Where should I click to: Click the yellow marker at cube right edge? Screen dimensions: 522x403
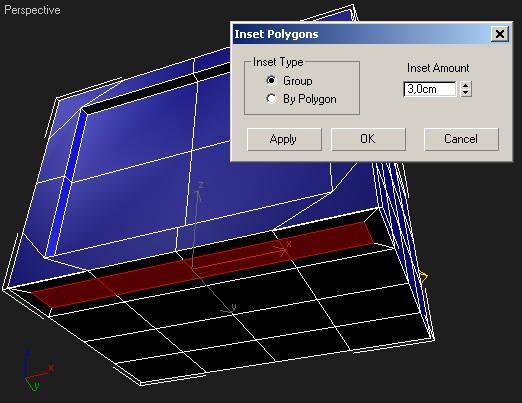pyautogui.click(x=424, y=277)
